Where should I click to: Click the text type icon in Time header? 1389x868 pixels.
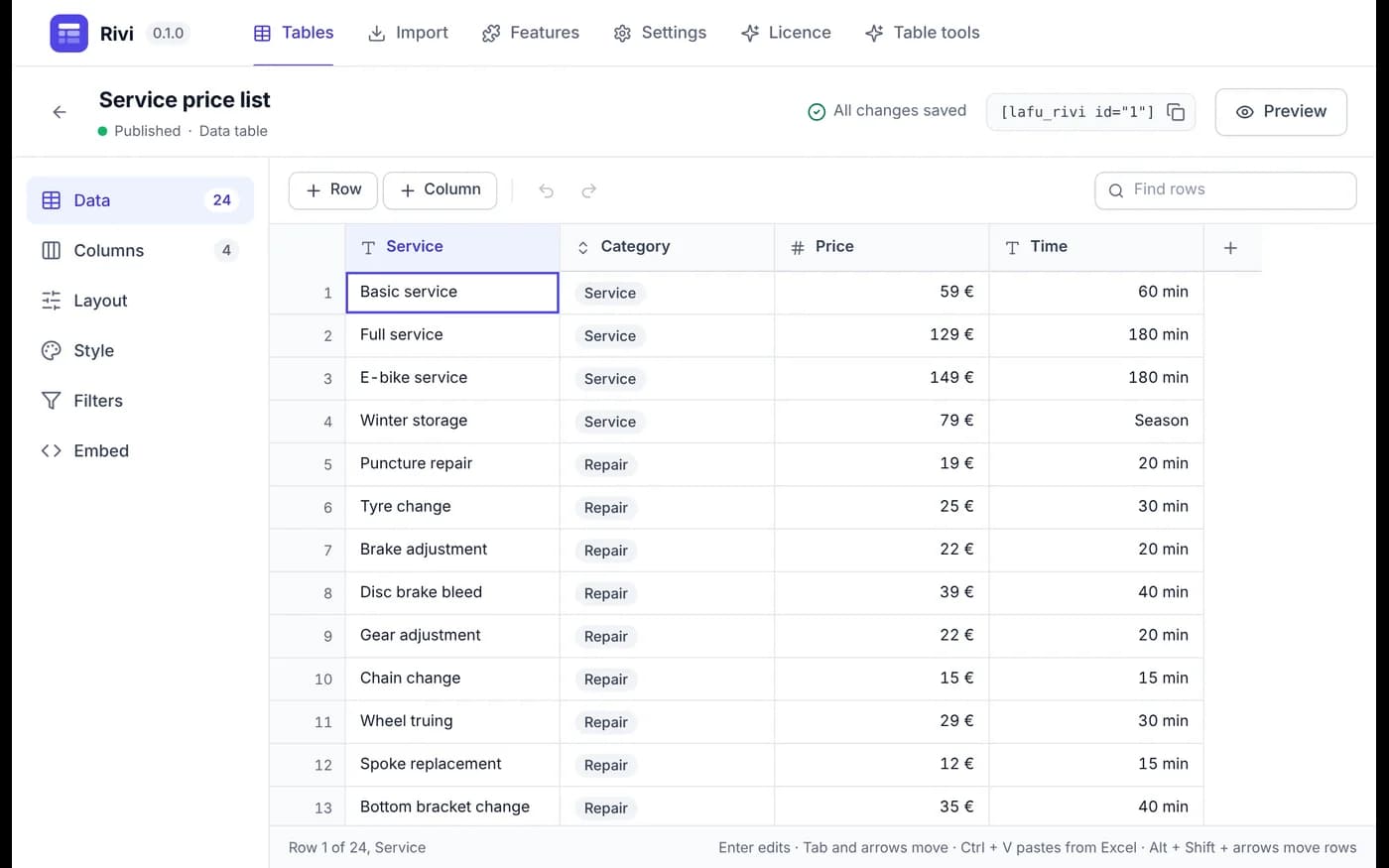1012,248
